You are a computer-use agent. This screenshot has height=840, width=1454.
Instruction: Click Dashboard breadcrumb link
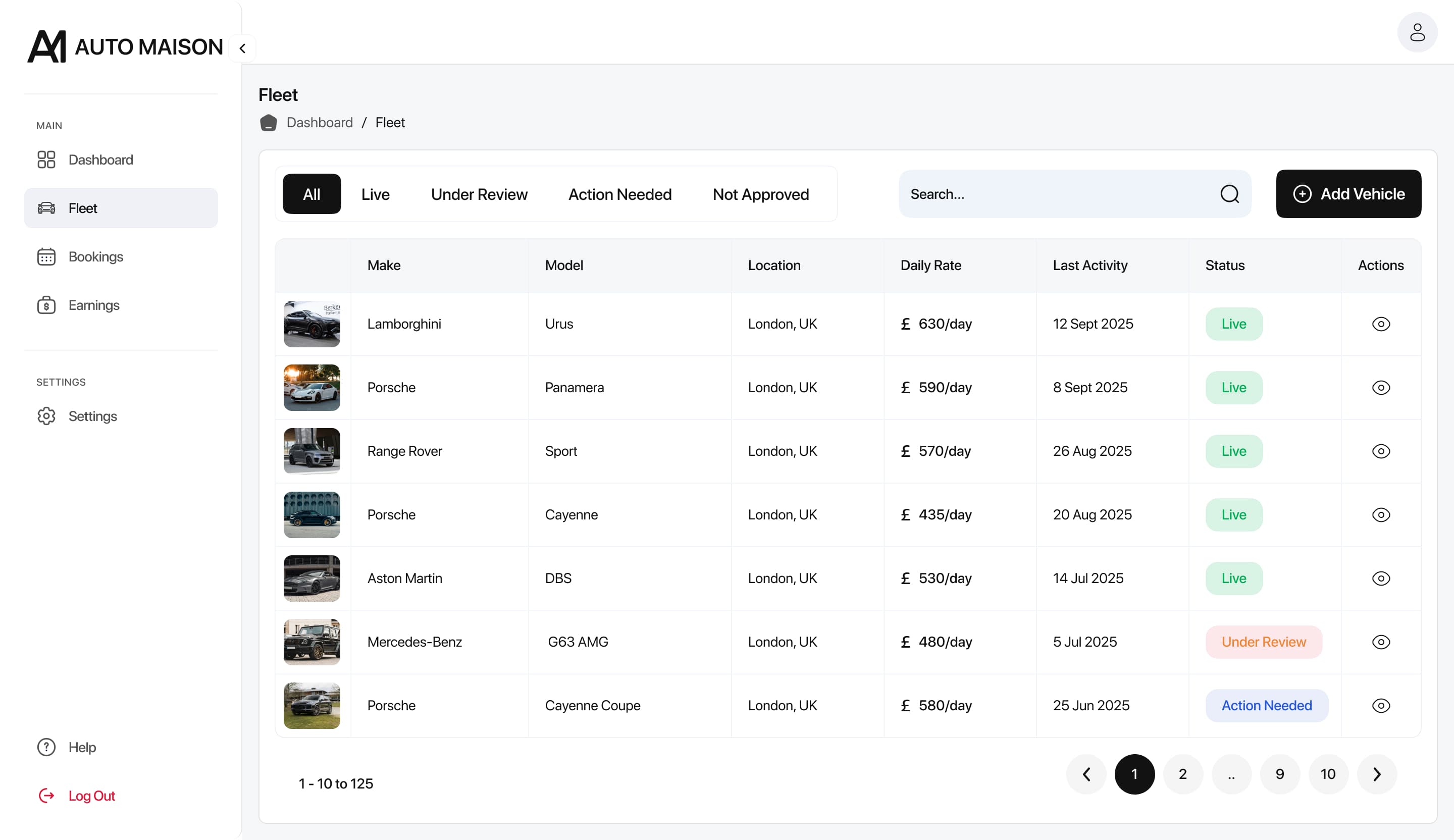[x=319, y=123]
